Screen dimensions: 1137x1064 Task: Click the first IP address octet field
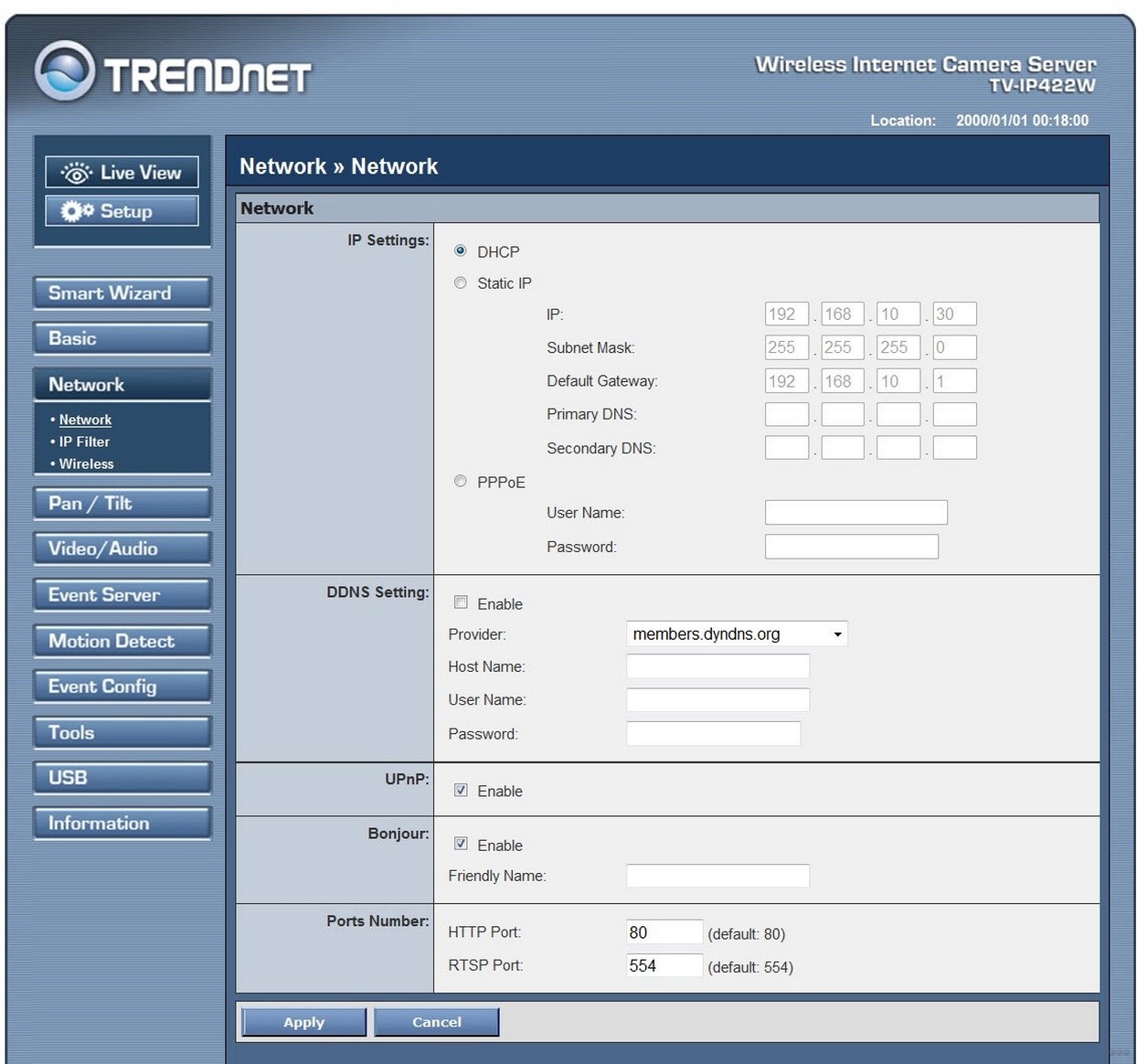pyautogui.click(x=786, y=314)
